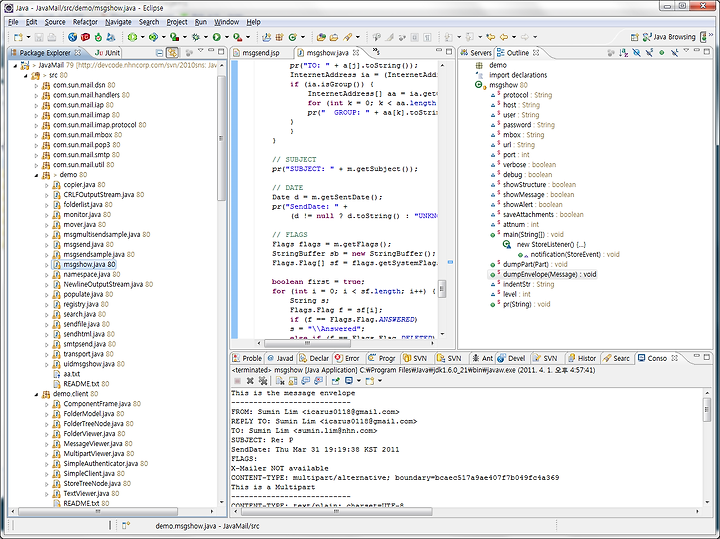The width and height of the screenshot is (720, 539).
Task: Toggle Link with Editor in Package Explorer
Action: 172,53
